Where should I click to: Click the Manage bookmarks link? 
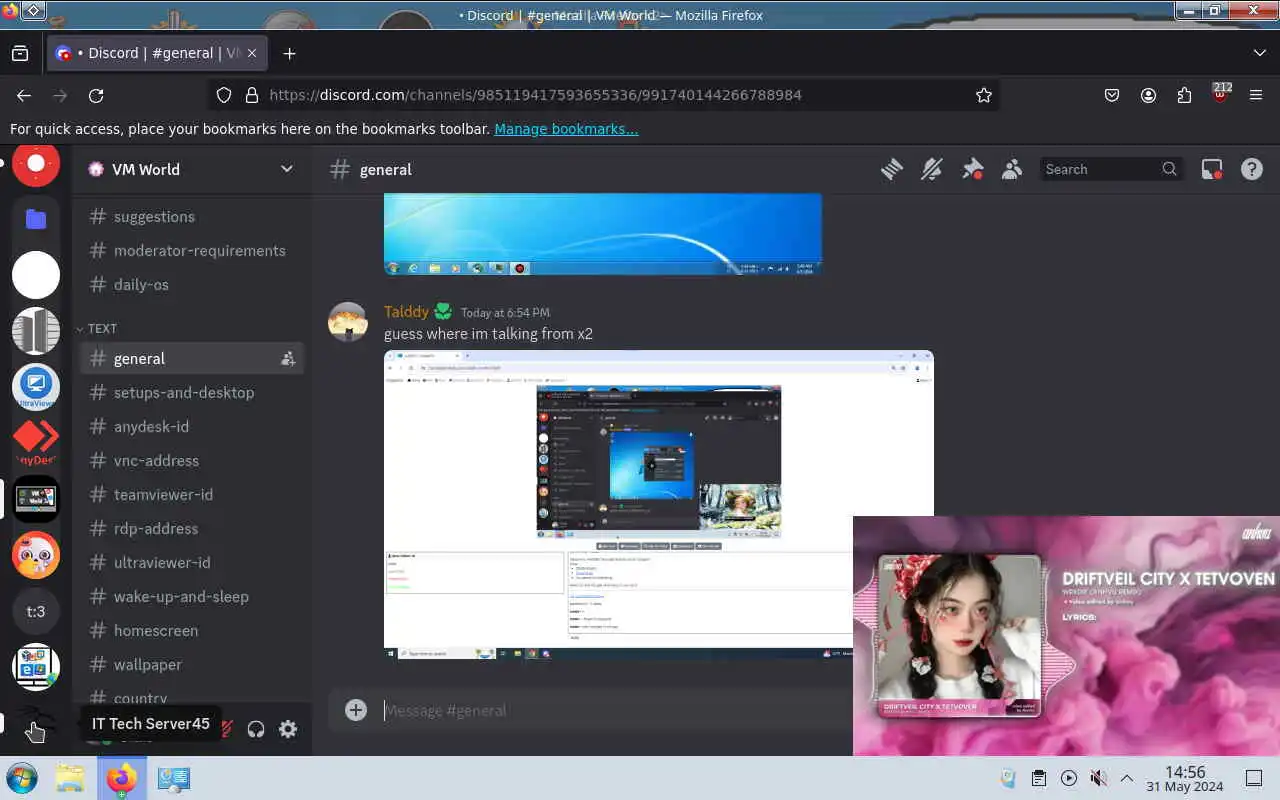coord(566,129)
